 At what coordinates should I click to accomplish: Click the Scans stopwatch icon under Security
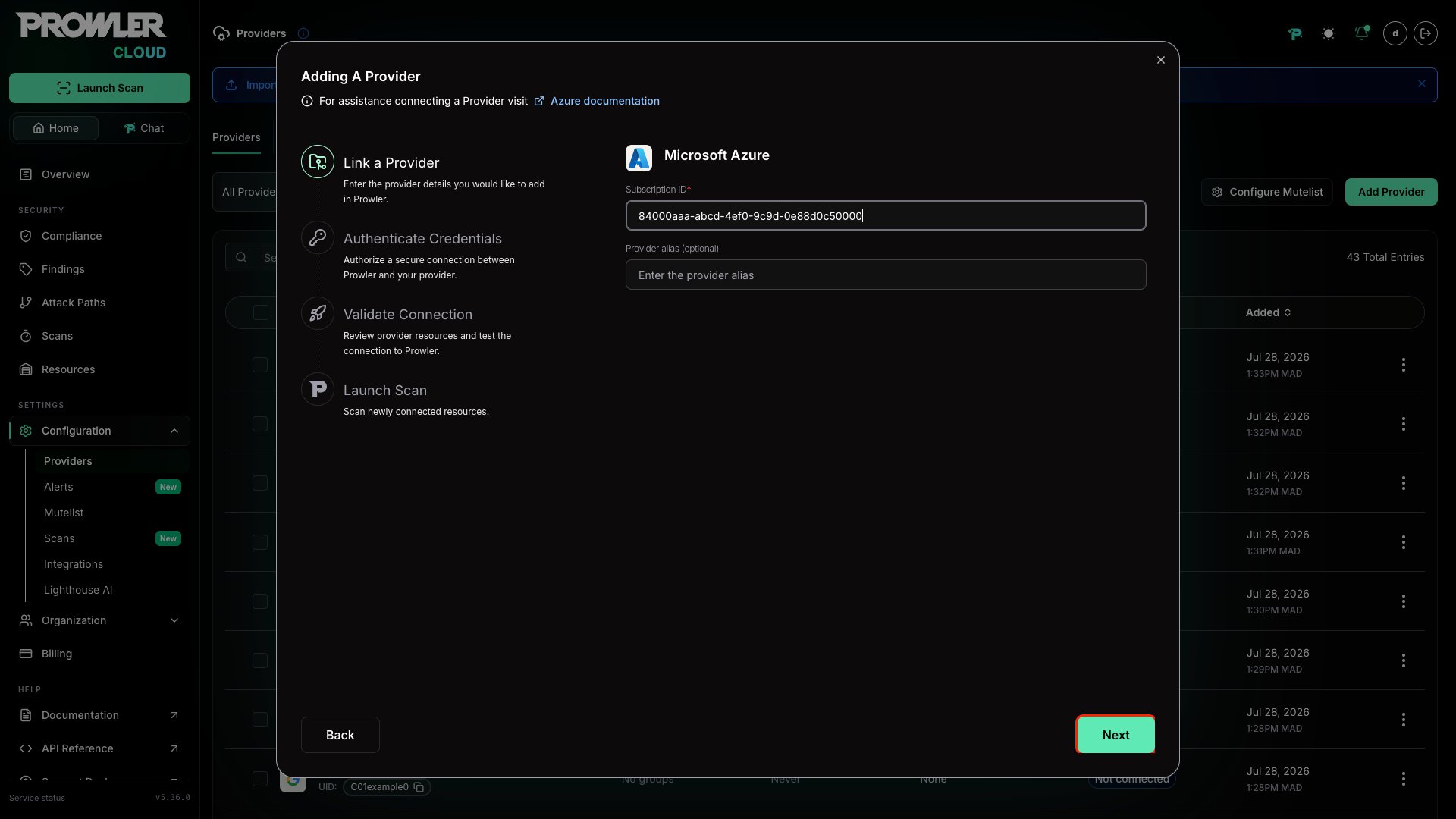tap(26, 336)
